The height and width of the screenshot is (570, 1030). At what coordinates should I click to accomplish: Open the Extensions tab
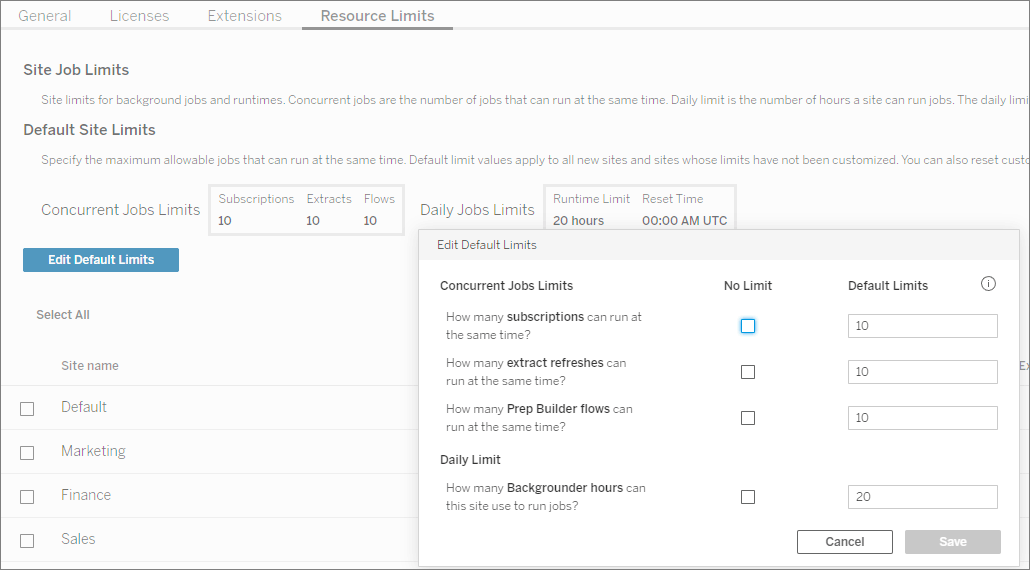coord(244,16)
